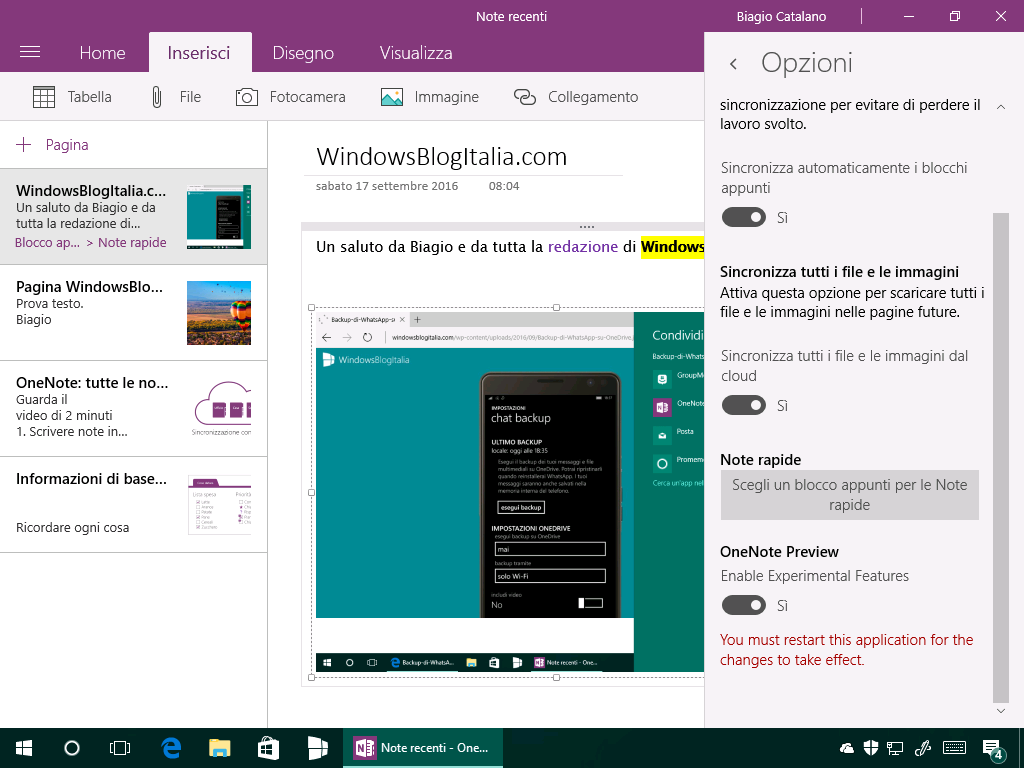Attach a file using the paperclip icon
This screenshot has height=768, width=1024.
[x=157, y=97]
